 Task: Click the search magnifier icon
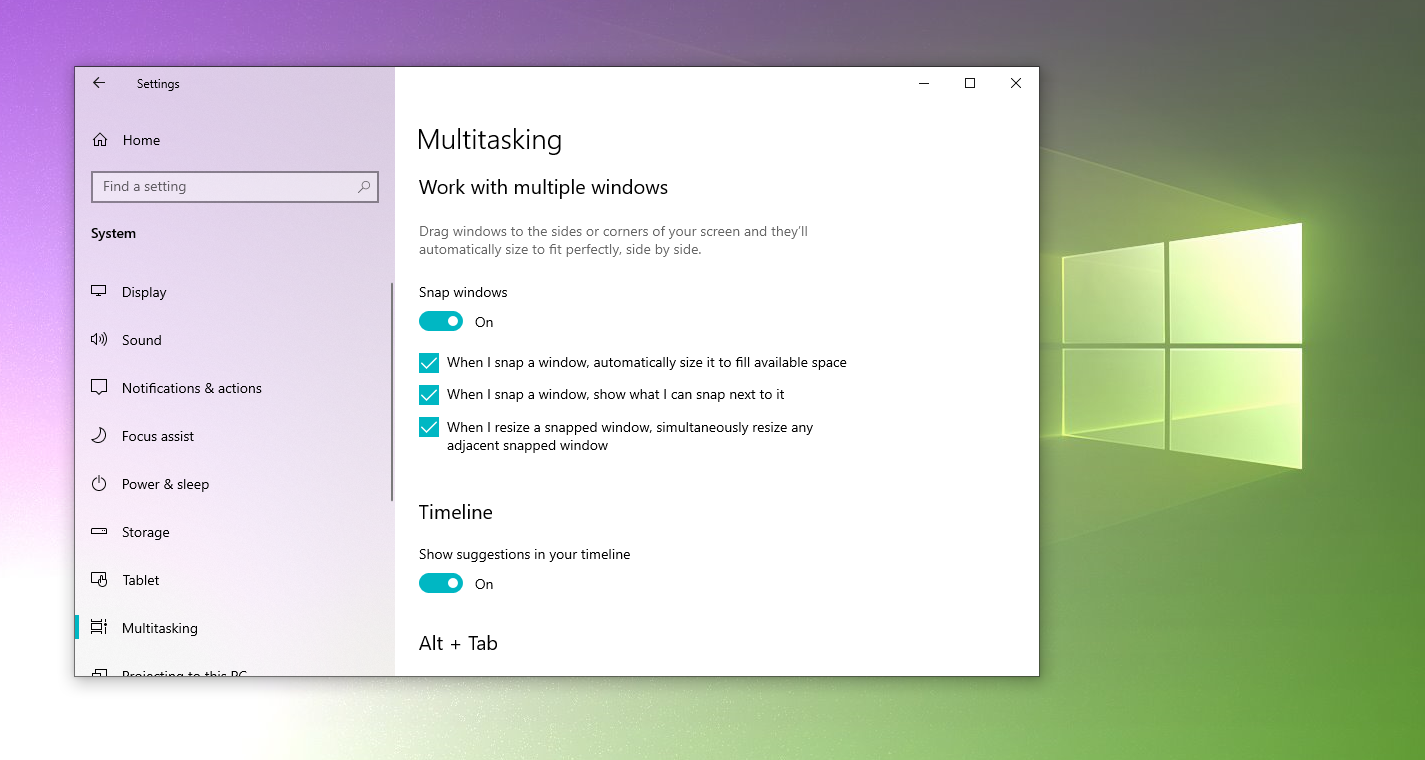pos(364,186)
